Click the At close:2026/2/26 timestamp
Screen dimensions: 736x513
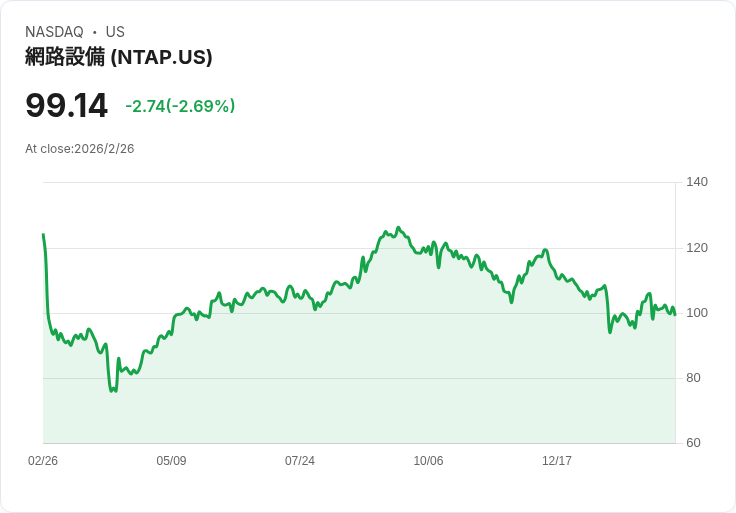tap(80, 149)
